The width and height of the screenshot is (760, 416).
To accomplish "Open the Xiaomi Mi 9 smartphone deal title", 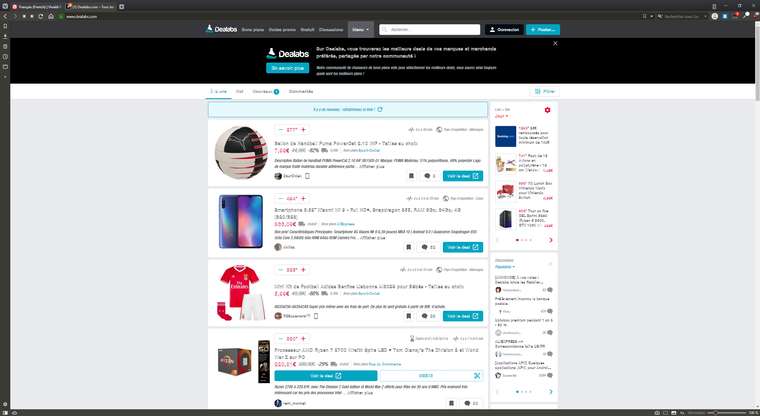I will click(x=367, y=213).
